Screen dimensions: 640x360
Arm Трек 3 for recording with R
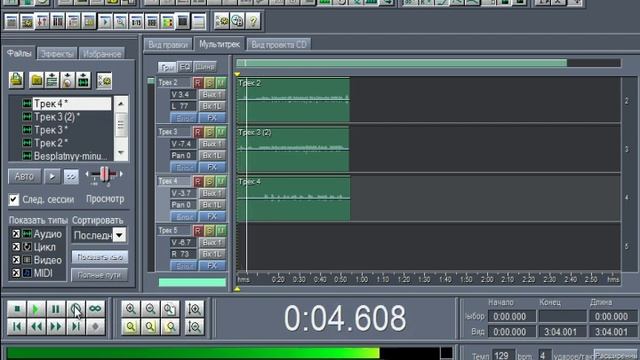pos(198,132)
